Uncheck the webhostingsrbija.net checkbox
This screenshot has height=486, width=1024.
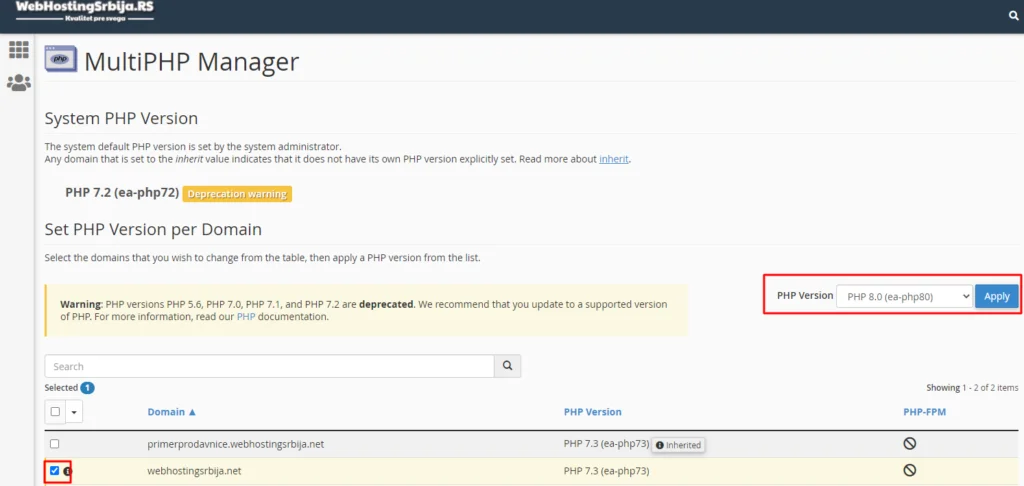click(55, 470)
